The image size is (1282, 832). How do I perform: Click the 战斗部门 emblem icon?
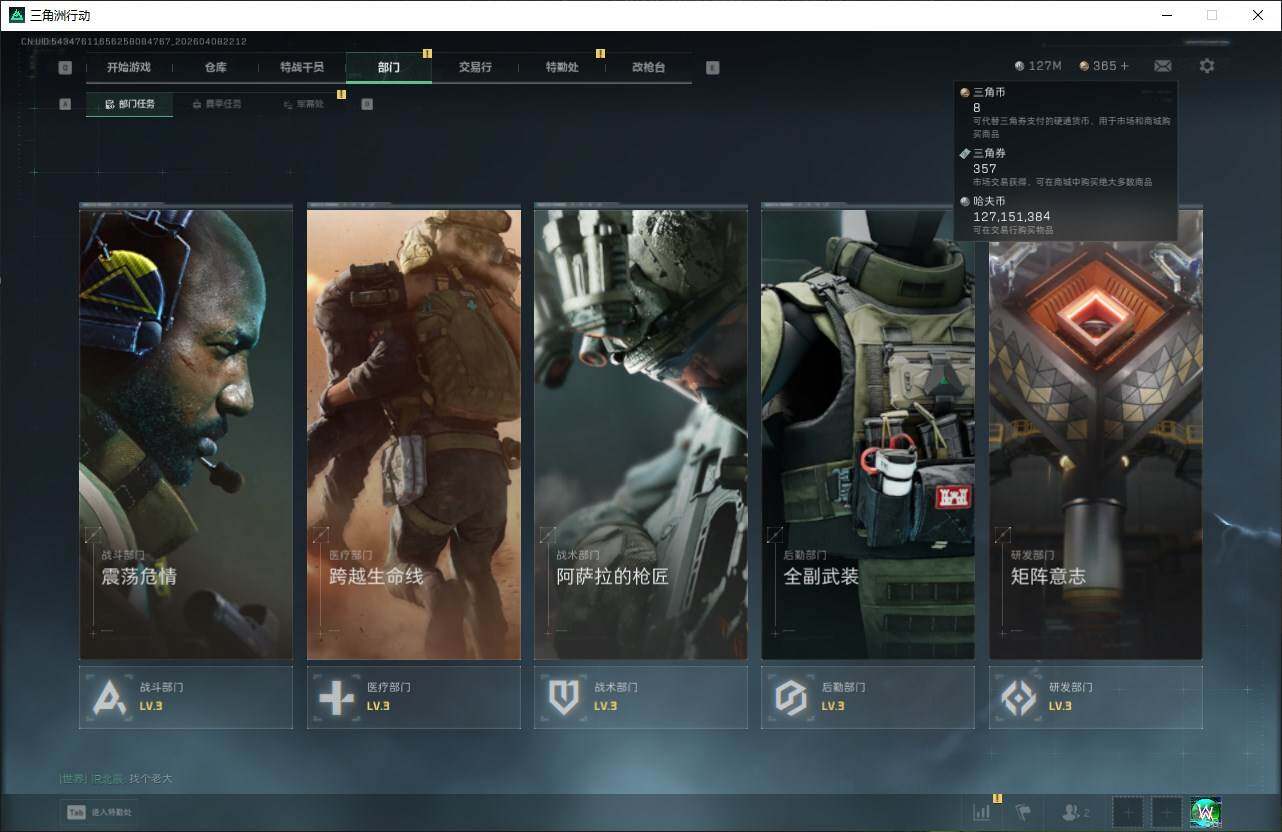pos(109,697)
